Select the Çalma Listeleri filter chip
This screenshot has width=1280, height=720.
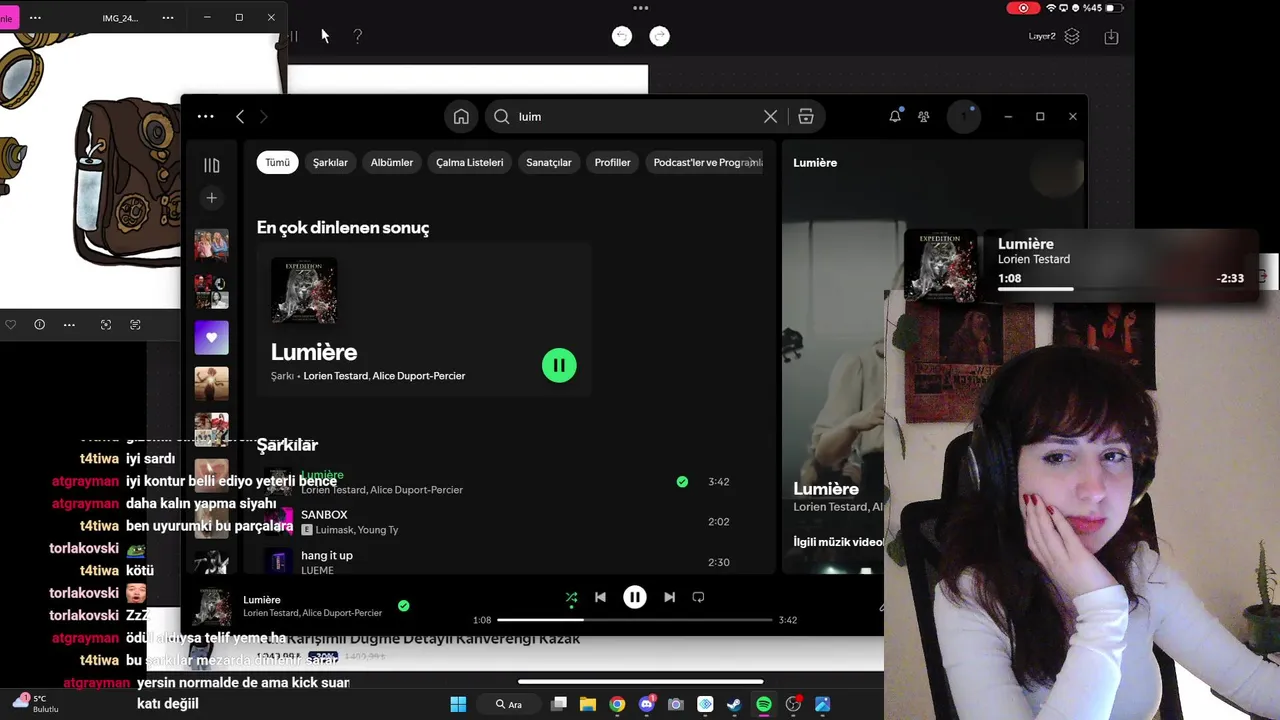tap(470, 162)
